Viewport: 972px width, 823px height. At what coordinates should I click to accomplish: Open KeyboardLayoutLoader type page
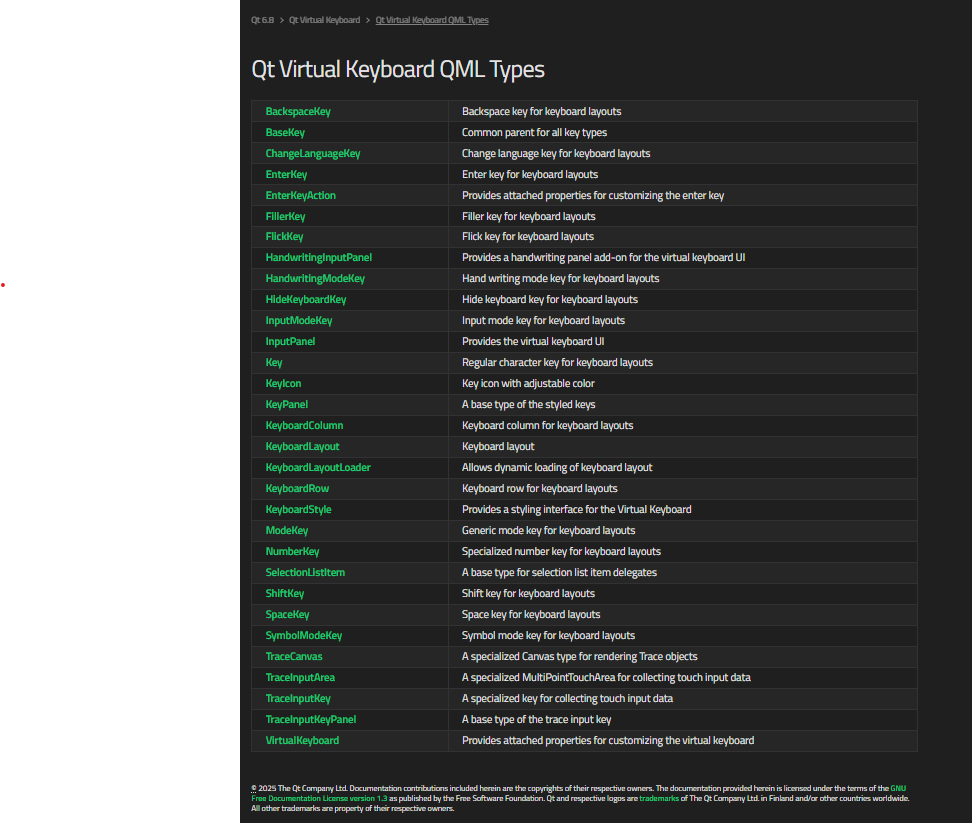pos(318,468)
